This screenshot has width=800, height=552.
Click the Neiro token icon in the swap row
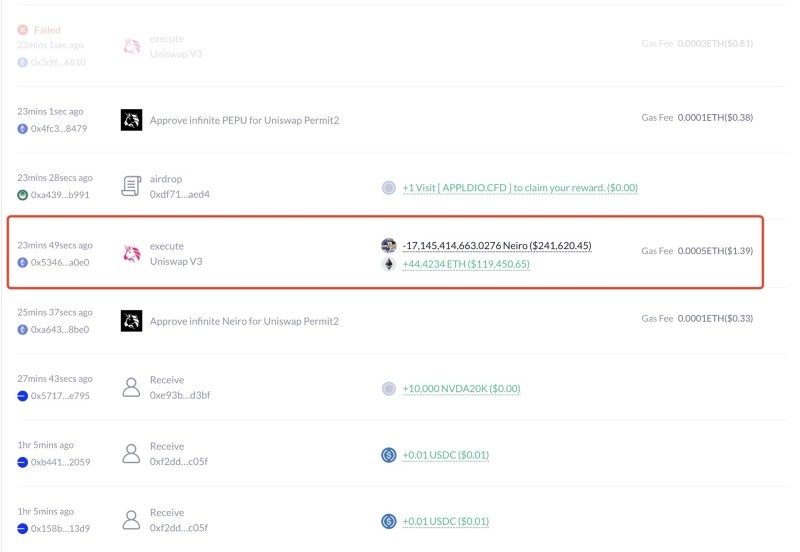tap(389, 245)
